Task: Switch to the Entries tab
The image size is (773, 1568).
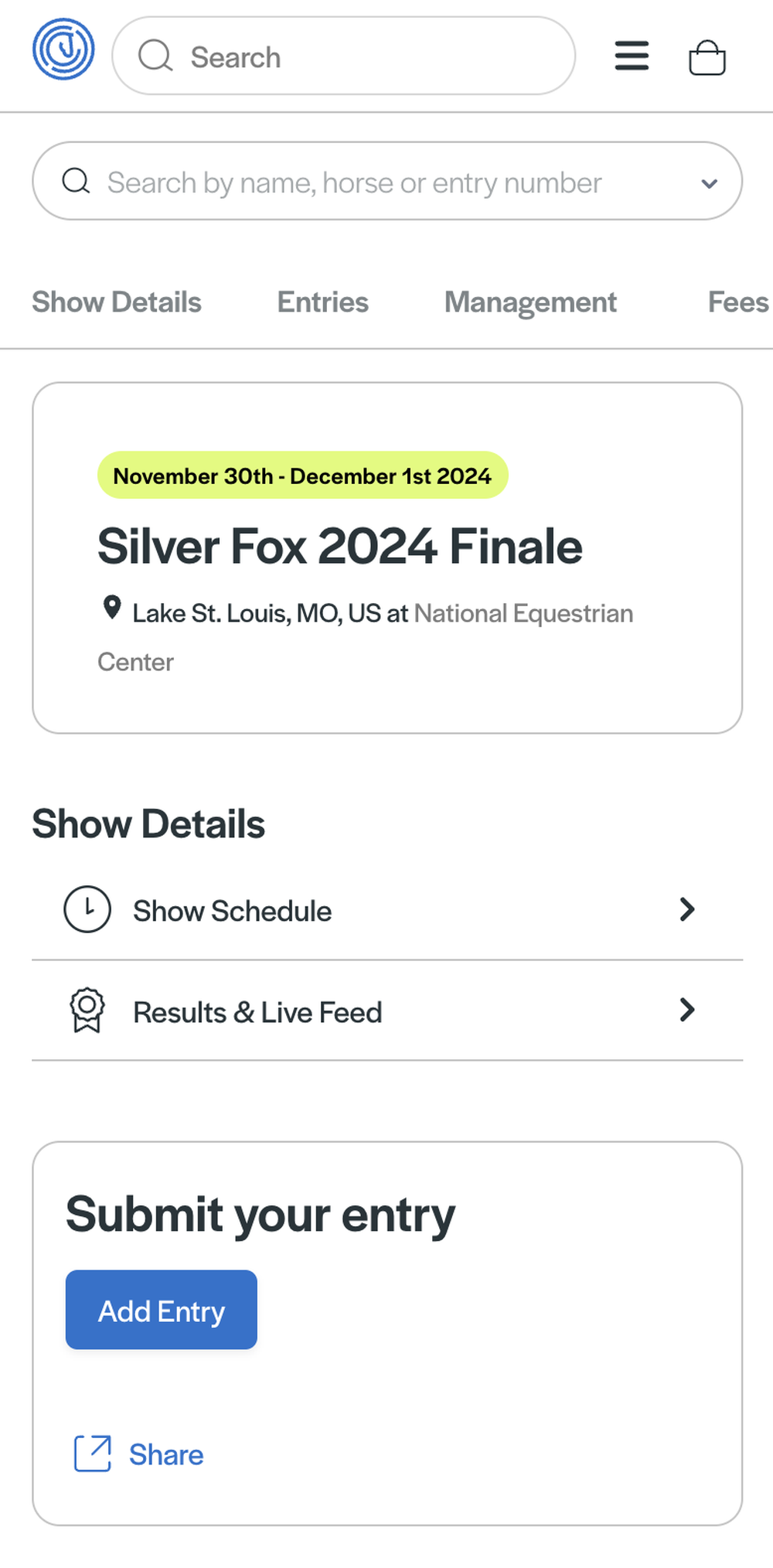Action: pos(322,302)
